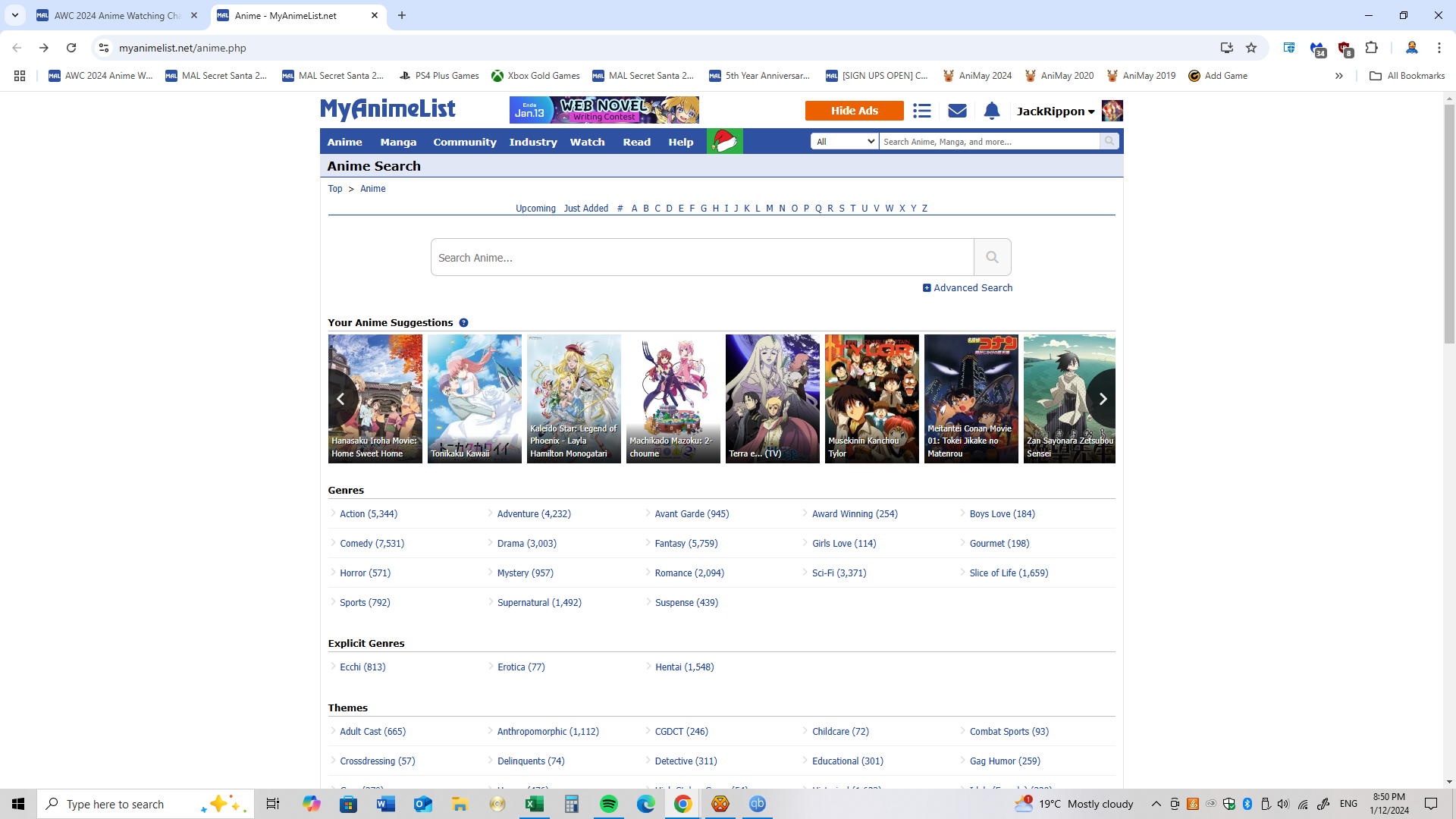Click the Hide Ads button
1456x819 pixels.
(854, 111)
